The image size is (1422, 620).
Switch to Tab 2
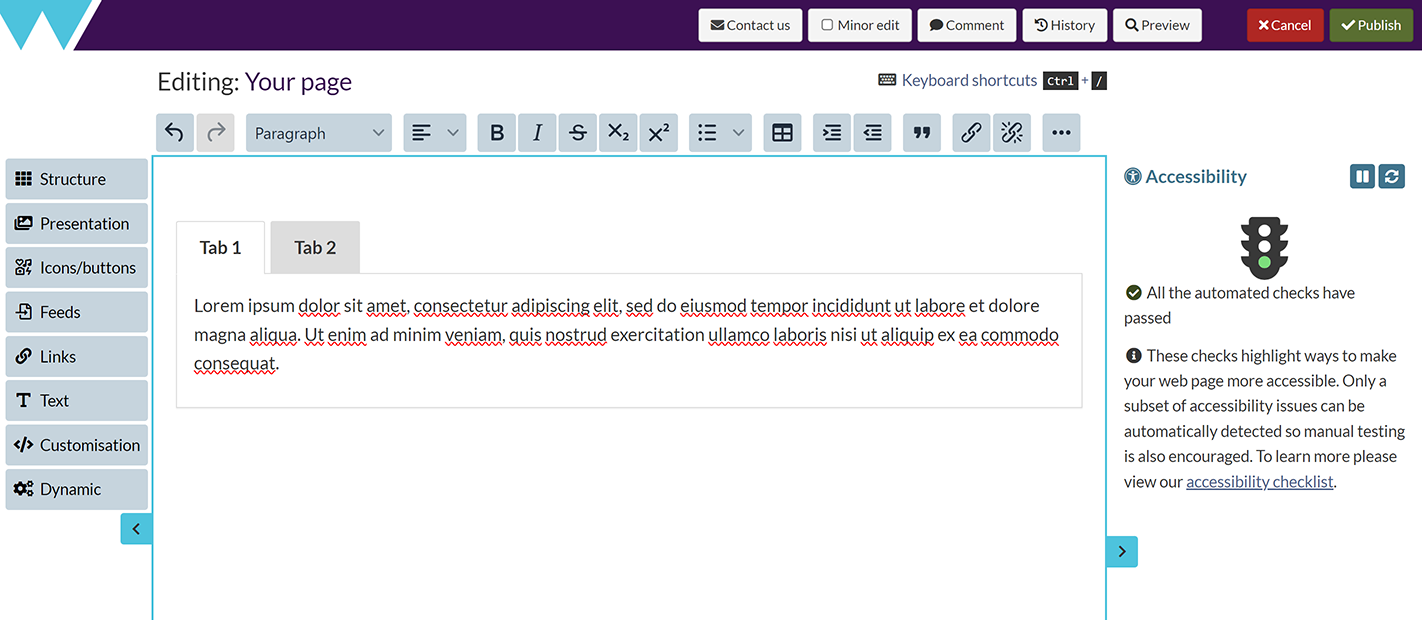click(315, 248)
